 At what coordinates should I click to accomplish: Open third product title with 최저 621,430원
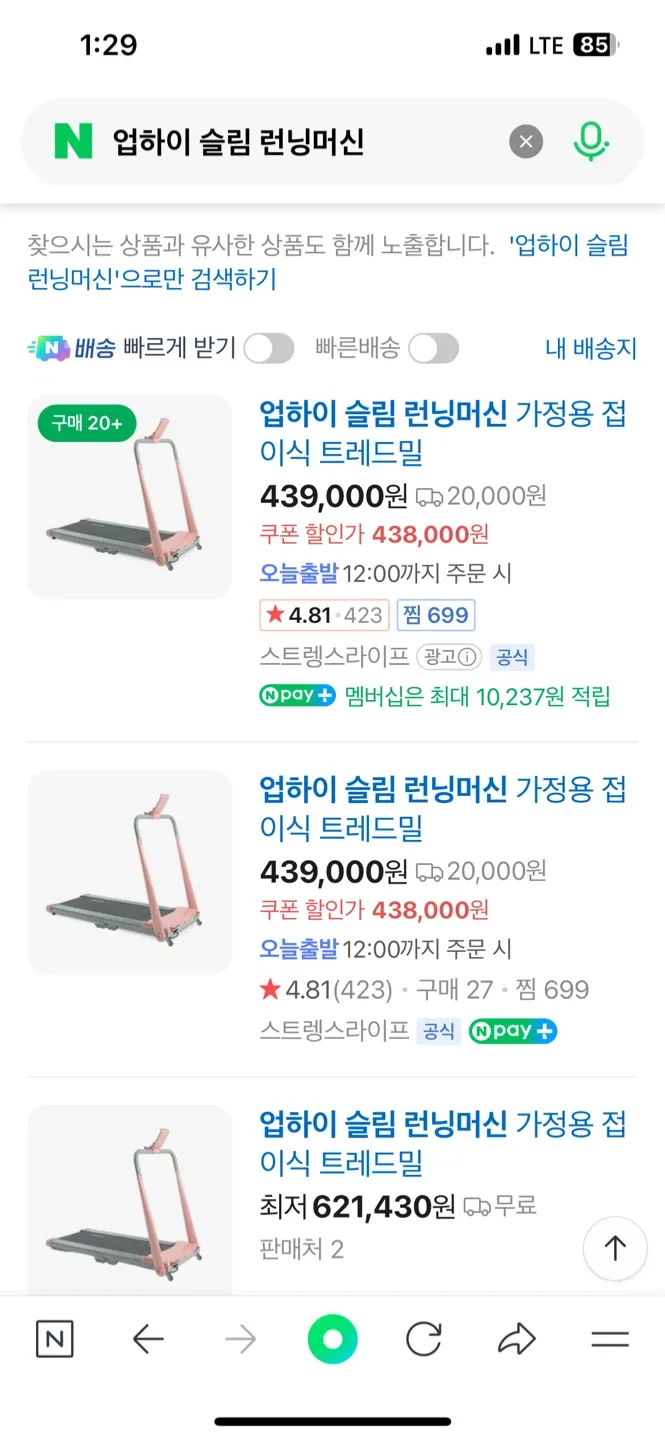(x=442, y=1142)
